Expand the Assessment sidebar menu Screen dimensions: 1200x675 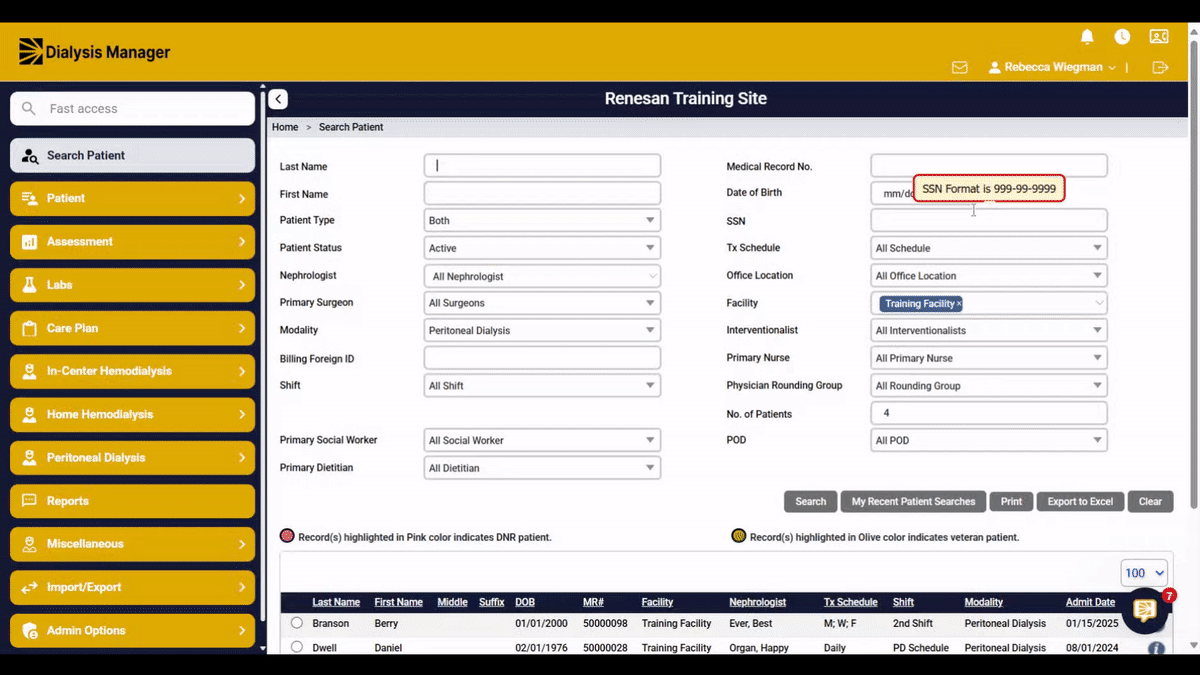coord(133,242)
